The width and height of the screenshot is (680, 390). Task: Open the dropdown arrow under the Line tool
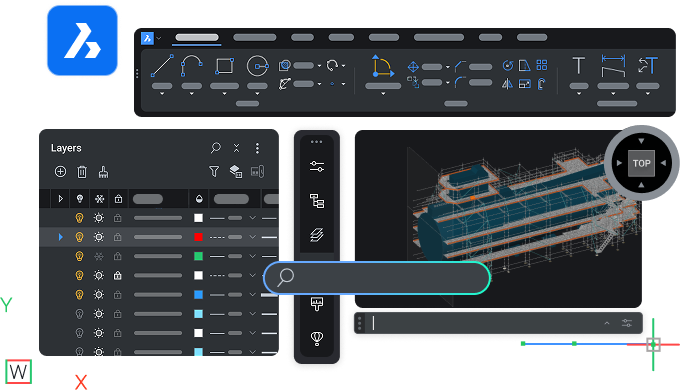162,94
